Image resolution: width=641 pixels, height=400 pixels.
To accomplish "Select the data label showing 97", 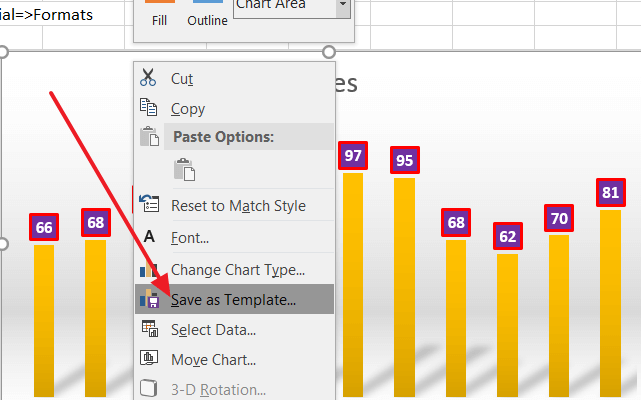I will click(x=353, y=155).
